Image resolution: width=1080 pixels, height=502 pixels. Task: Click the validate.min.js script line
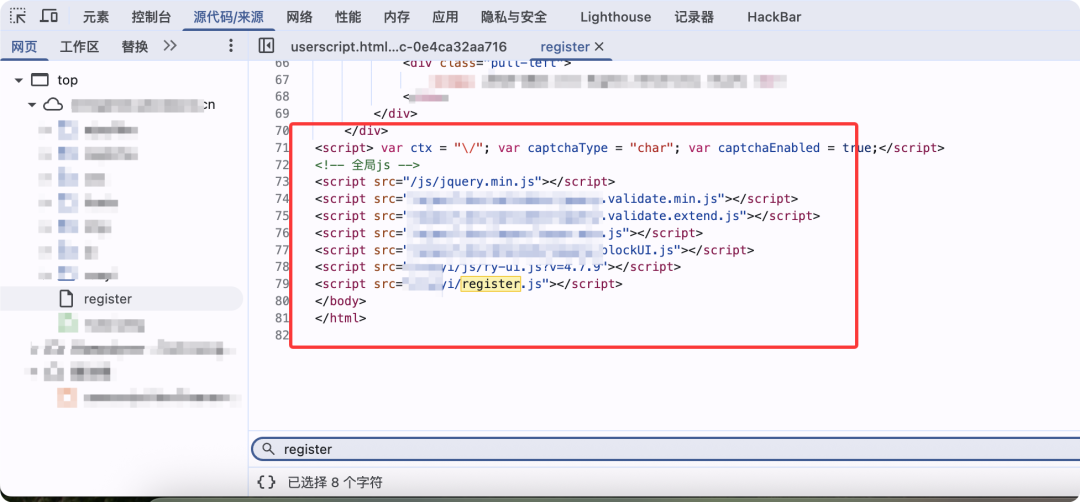pyautogui.click(x=557, y=199)
